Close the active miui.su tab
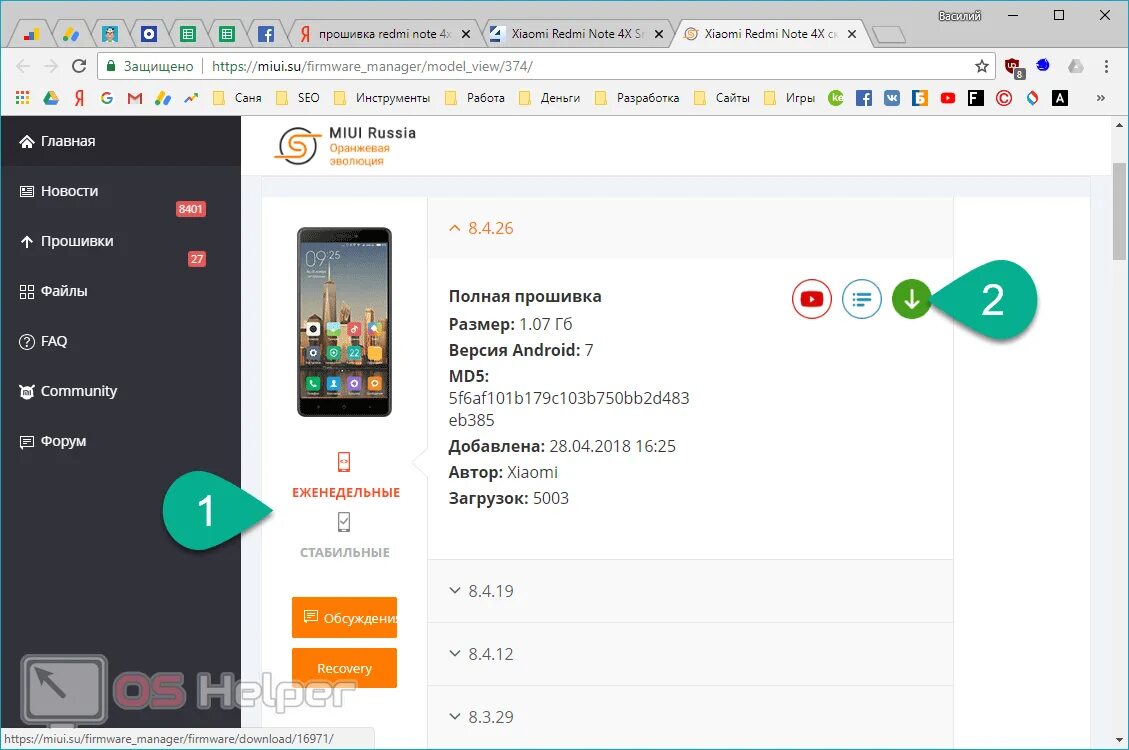Viewport: 1129px width, 750px height. (852, 34)
